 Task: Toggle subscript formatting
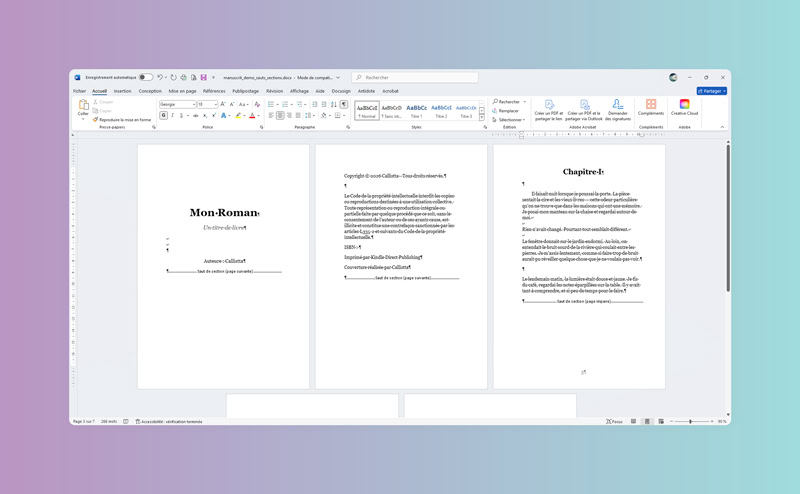[205, 116]
